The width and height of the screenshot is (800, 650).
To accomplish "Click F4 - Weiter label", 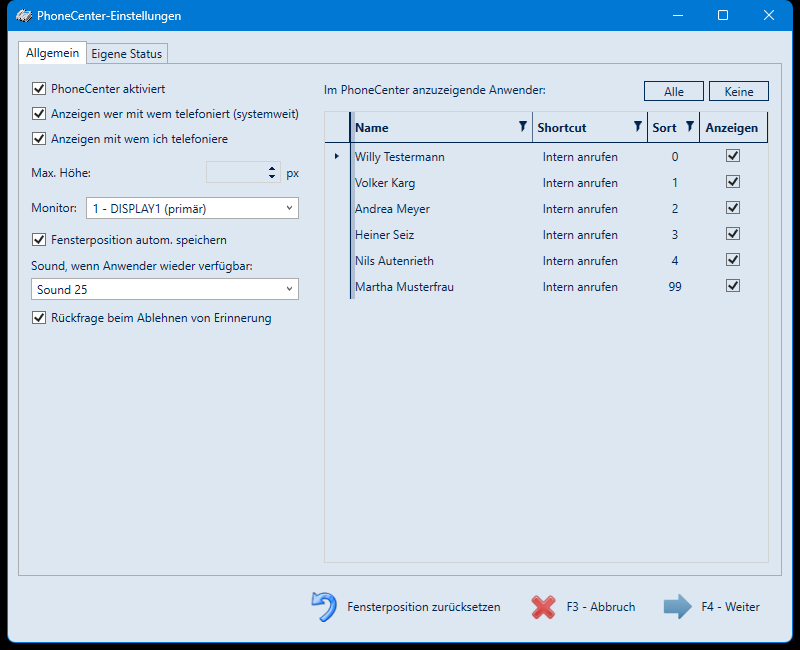I will click(x=730, y=607).
